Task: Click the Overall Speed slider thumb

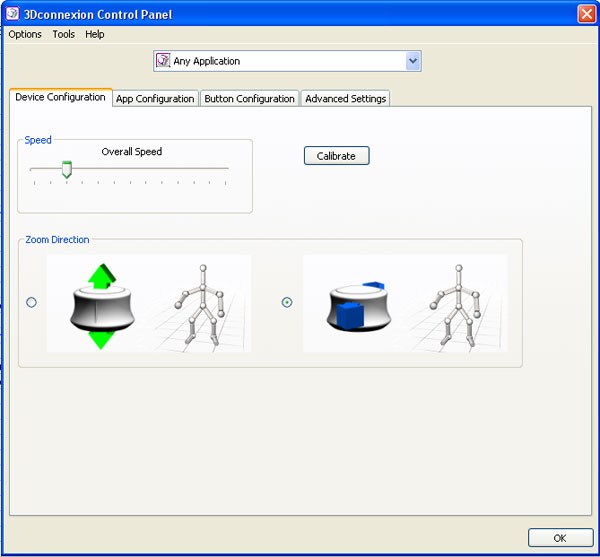Action: pyautogui.click(x=67, y=169)
